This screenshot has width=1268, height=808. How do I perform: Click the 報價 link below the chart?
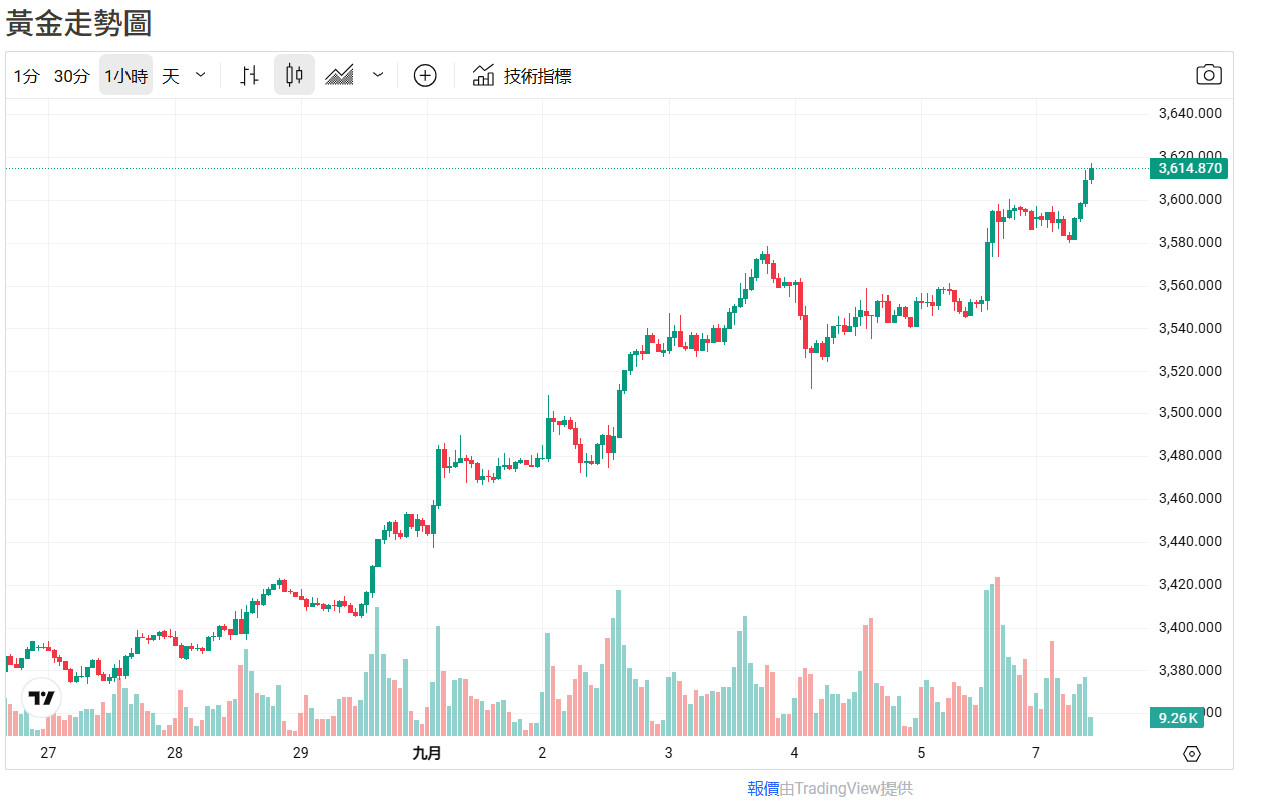[763, 788]
